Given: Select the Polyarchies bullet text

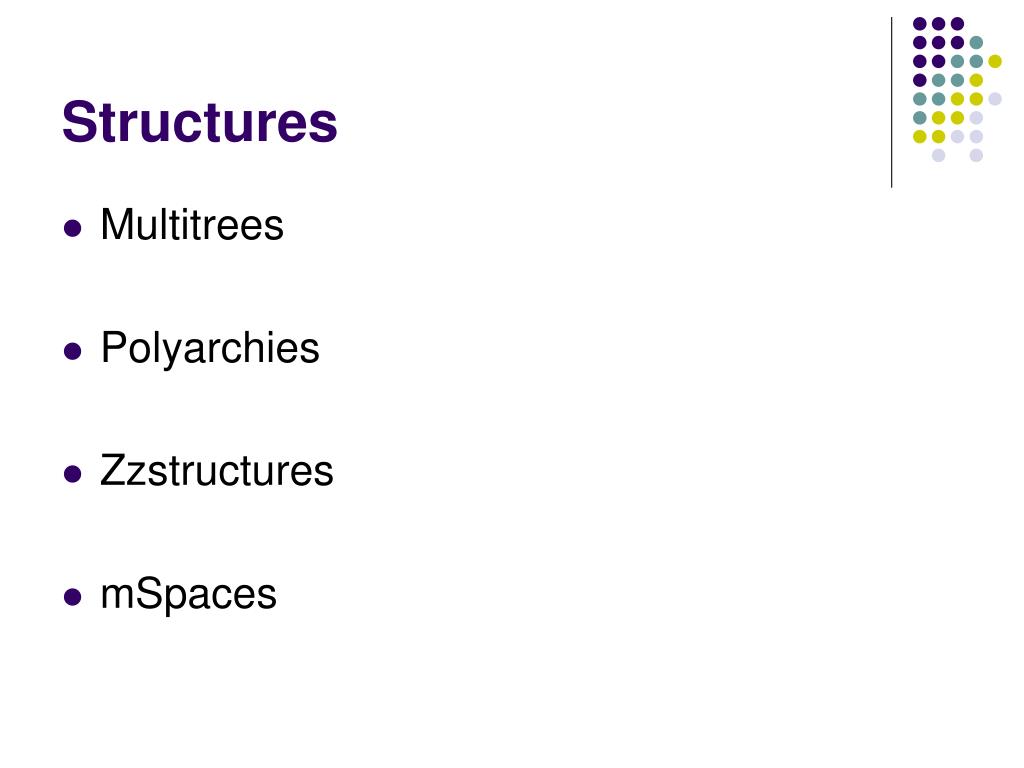Looking at the screenshot, I should click(210, 348).
